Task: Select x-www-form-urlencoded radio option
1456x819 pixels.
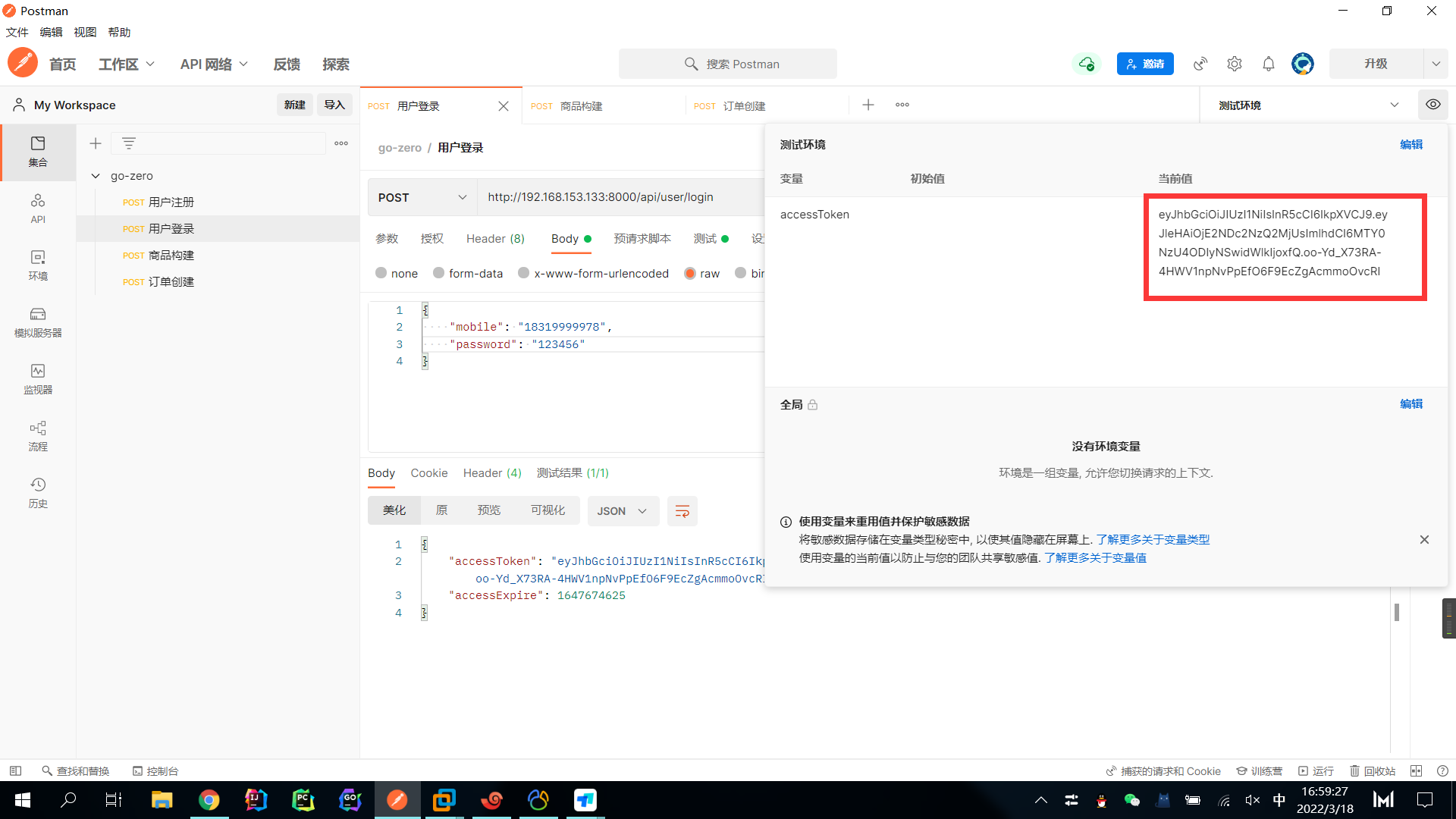Action: [x=524, y=273]
